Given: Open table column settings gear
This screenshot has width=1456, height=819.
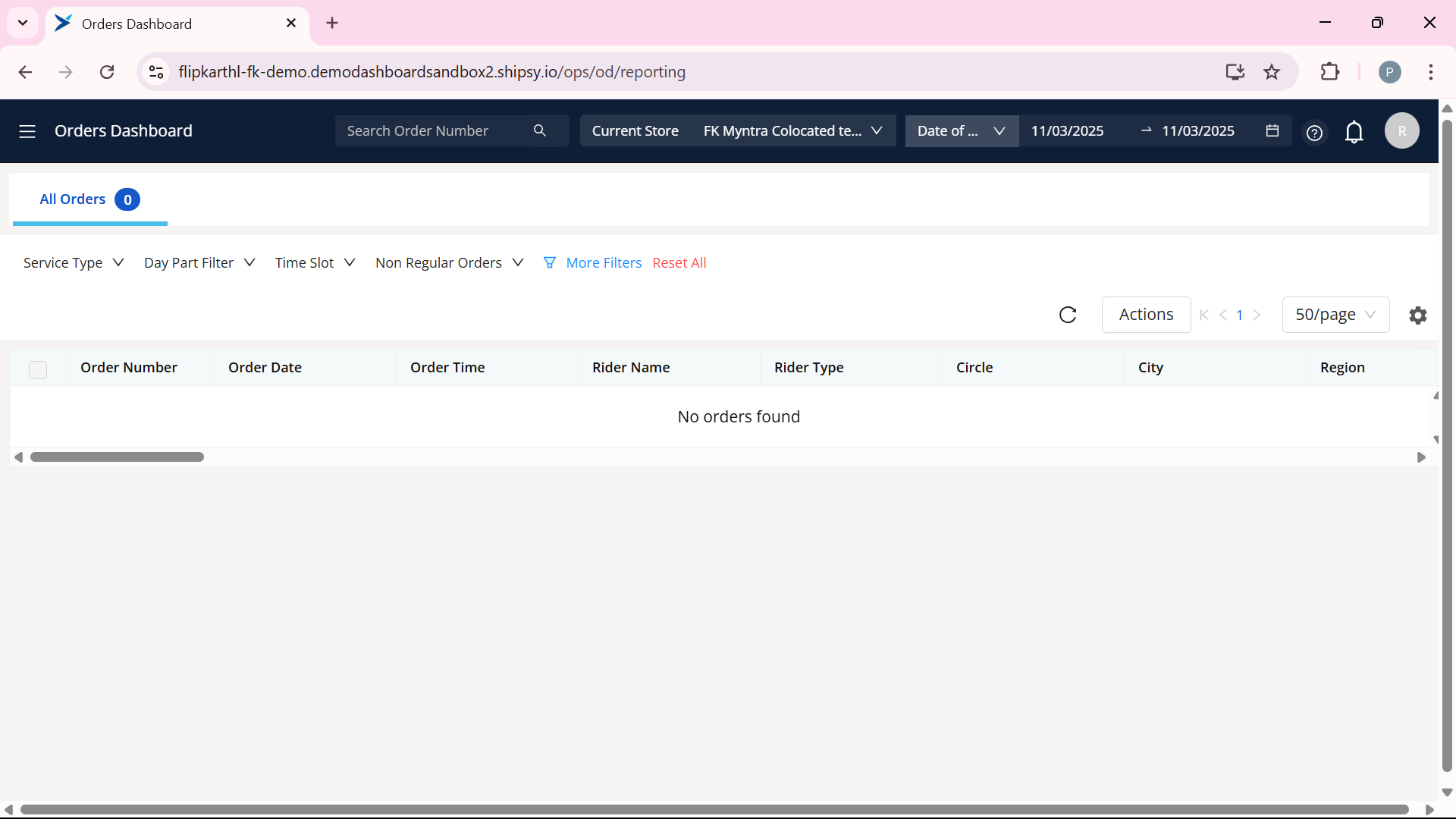Looking at the screenshot, I should (1418, 315).
